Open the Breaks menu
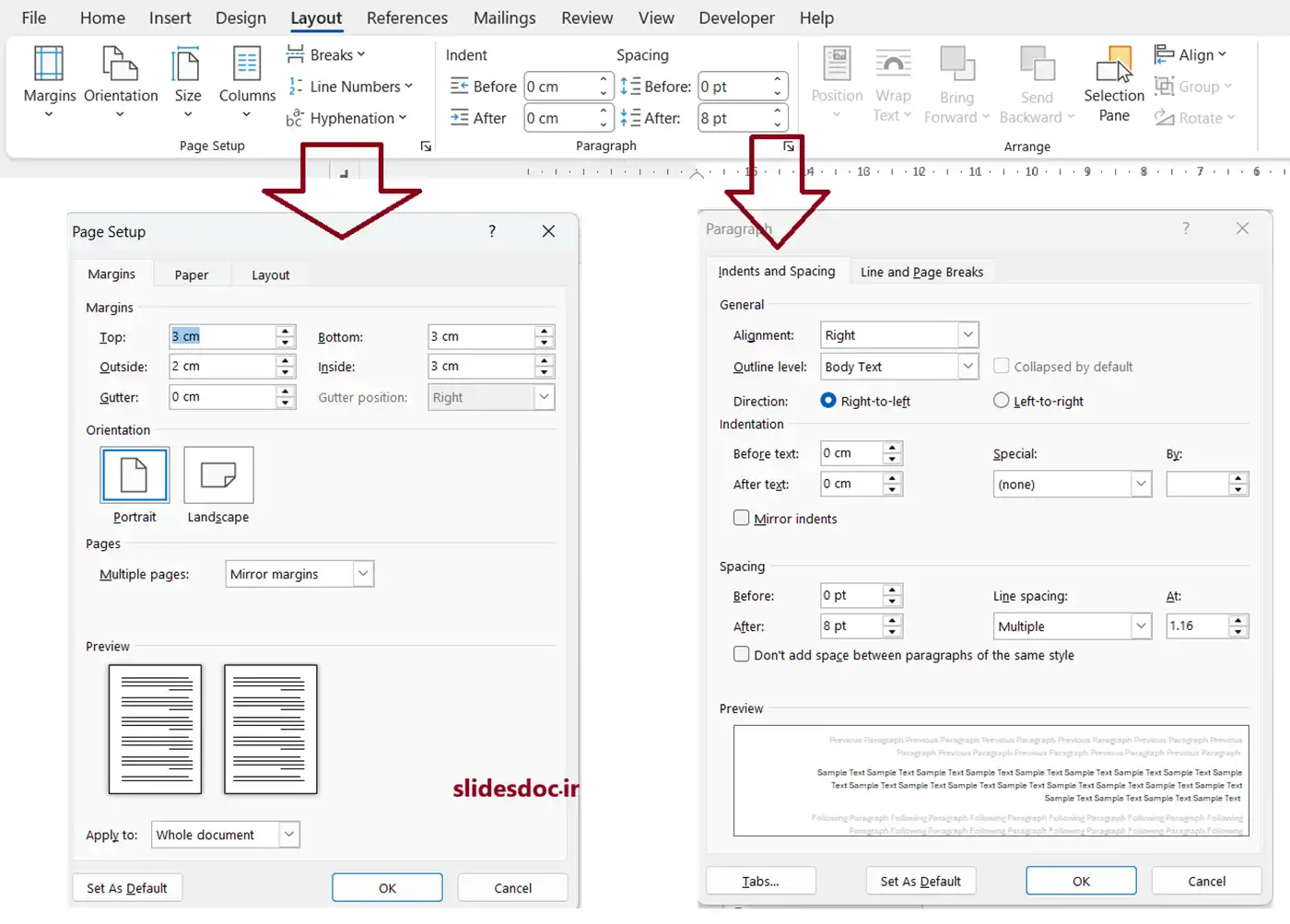 326,54
